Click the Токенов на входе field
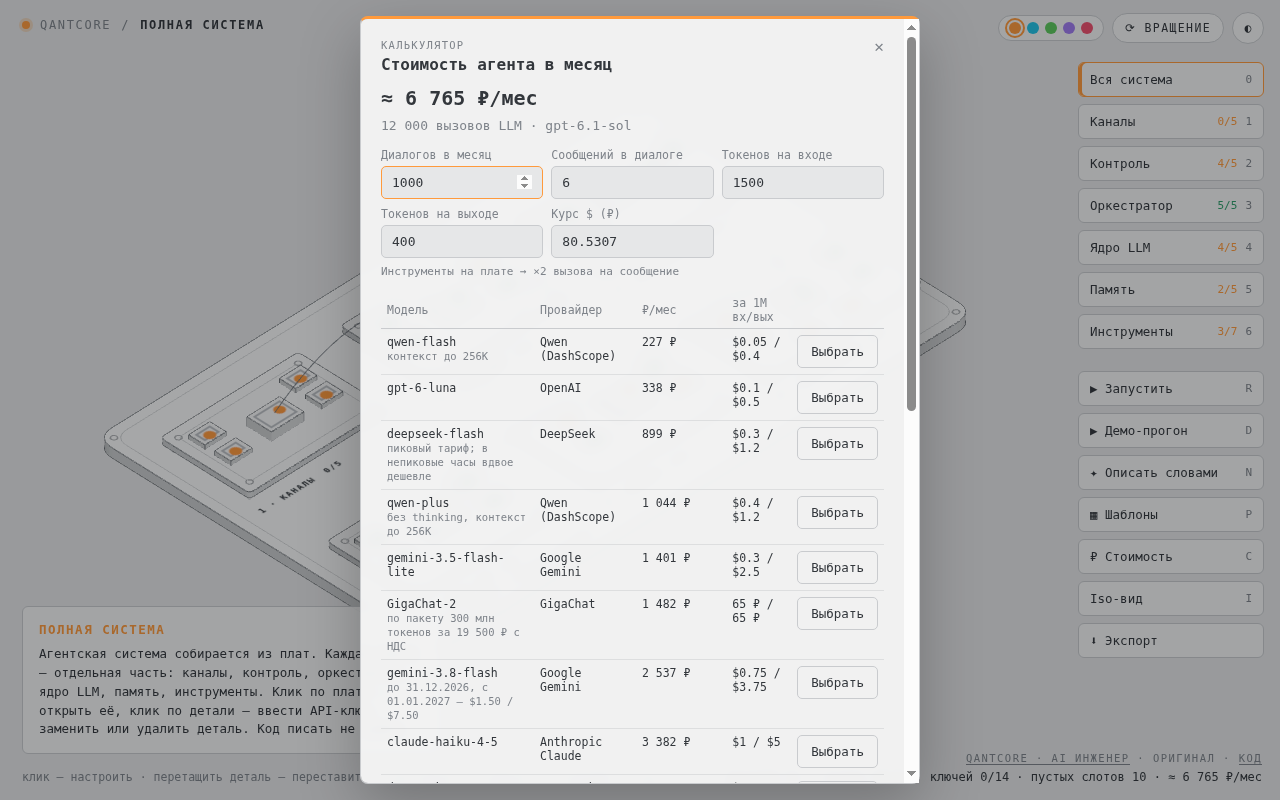Viewport: 1280px width, 800px height. 803,182
